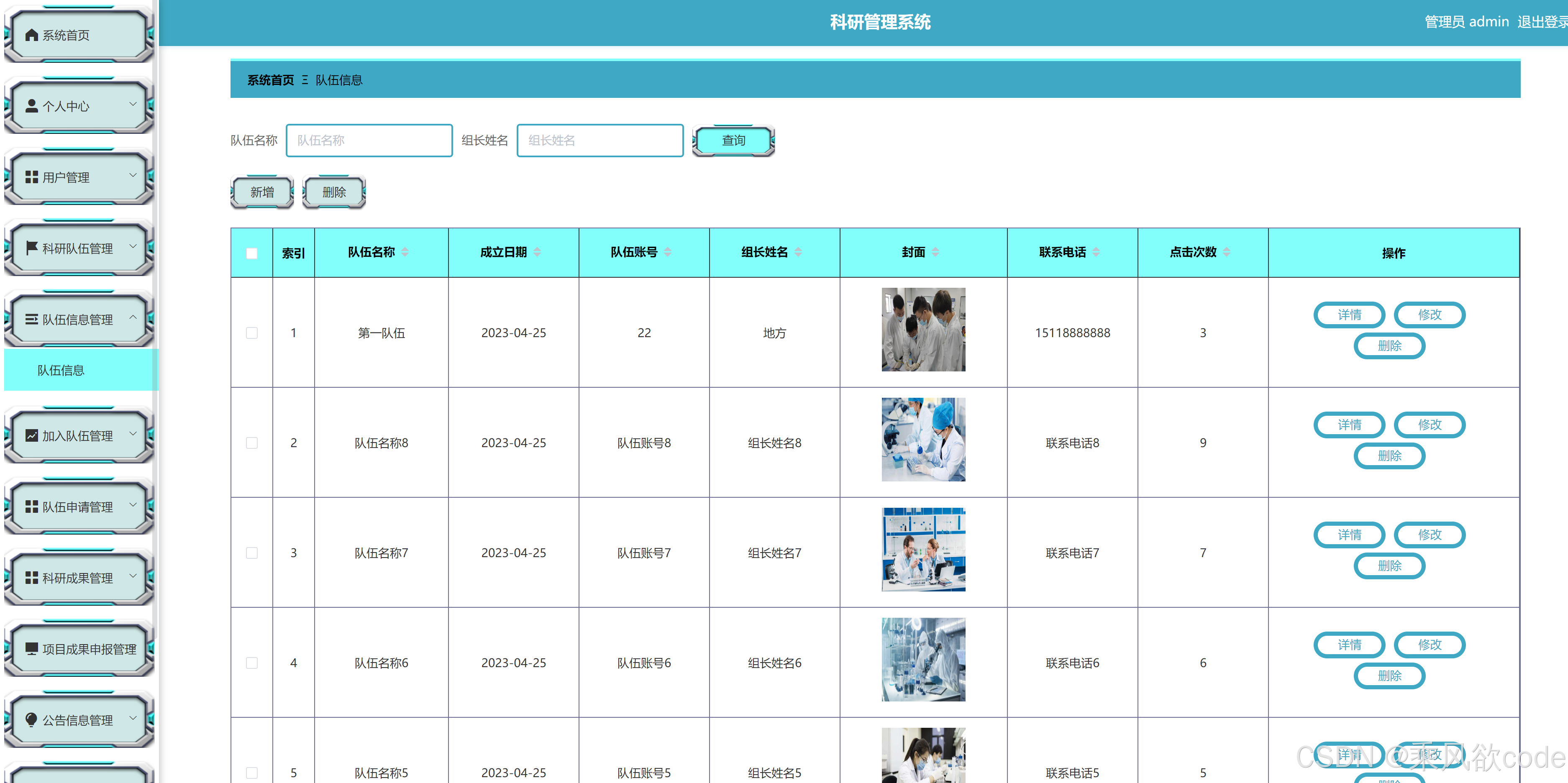The width and height of the screenshot is (1568, 783).
Task: Click the person icon in 个人中心
Action: coord(32,106)
